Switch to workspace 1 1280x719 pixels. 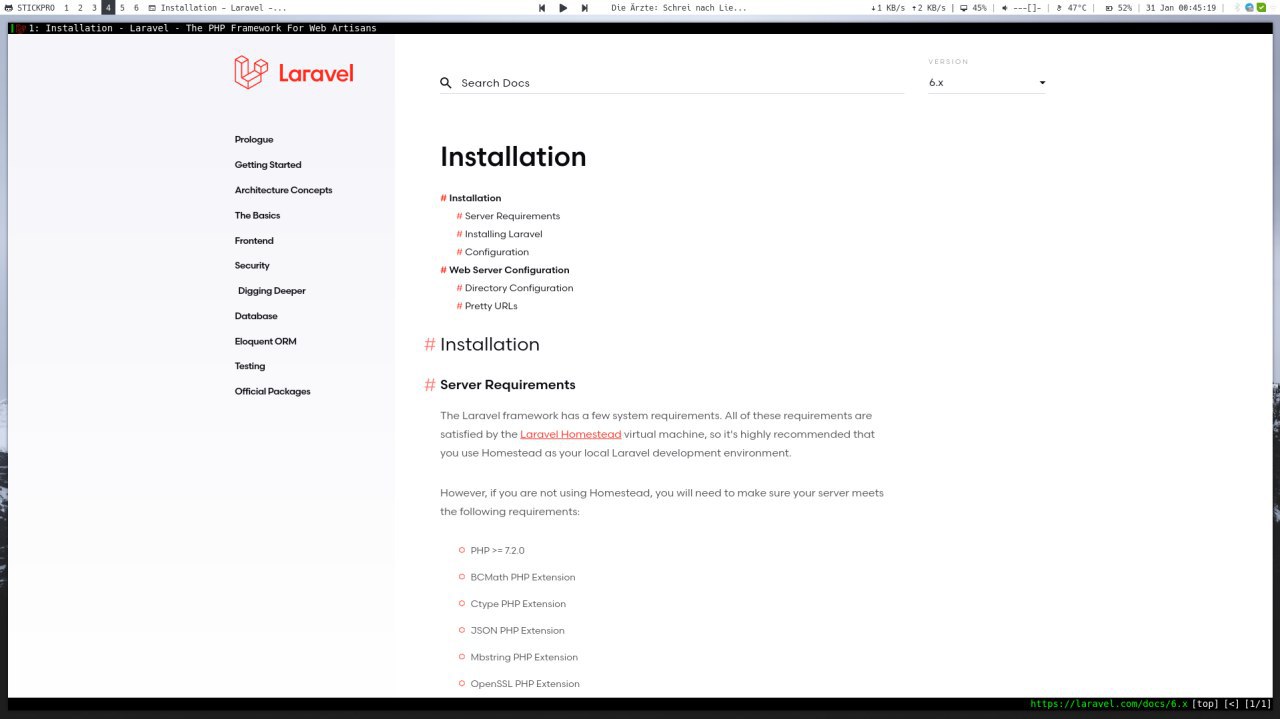coord(66,8)
